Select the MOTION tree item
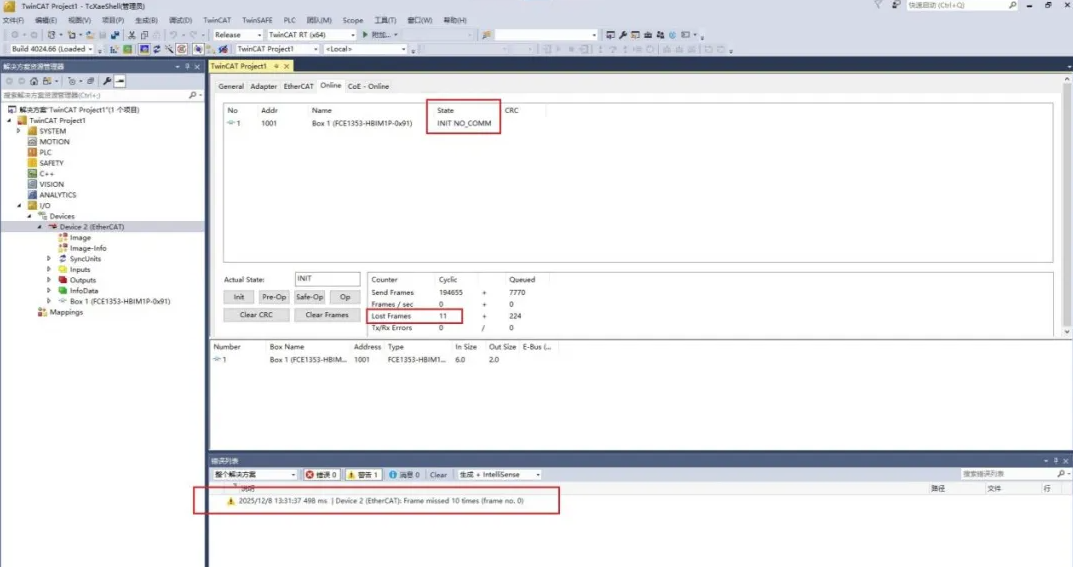The width and height of the screenshot is (1073, 567). tap(54, 142)
